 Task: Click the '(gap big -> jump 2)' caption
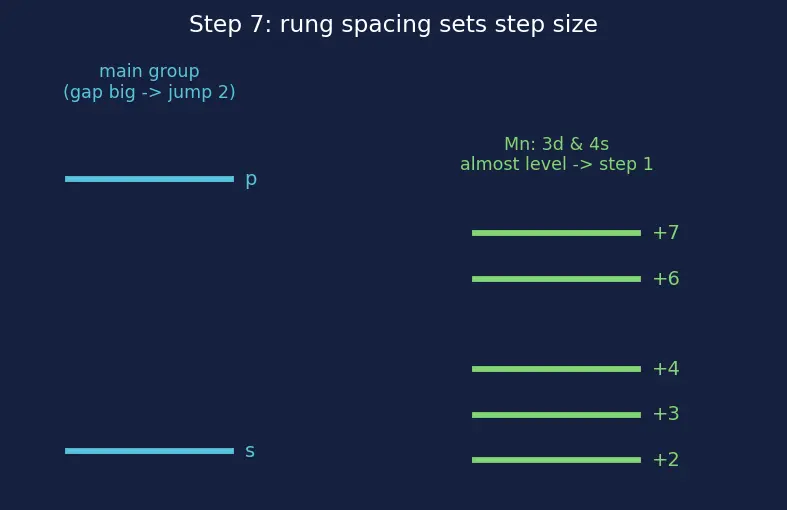pyautogui.click(x=149, y=92)
